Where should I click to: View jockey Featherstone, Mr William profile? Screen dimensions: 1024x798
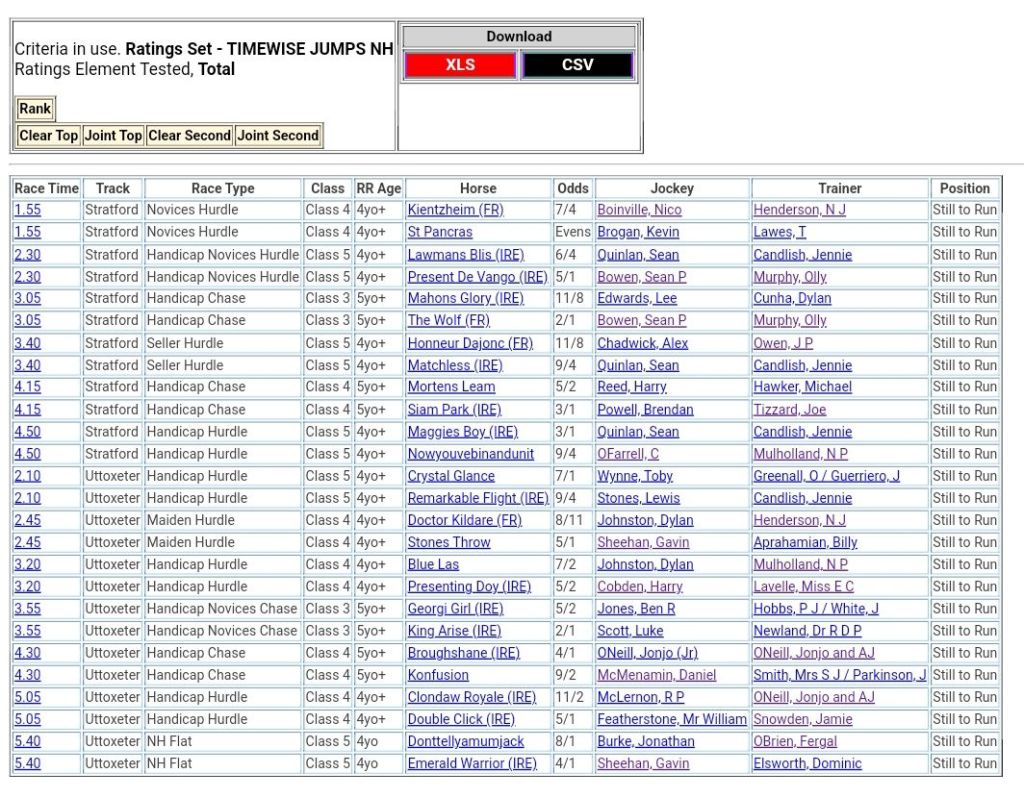click(671, 719)
